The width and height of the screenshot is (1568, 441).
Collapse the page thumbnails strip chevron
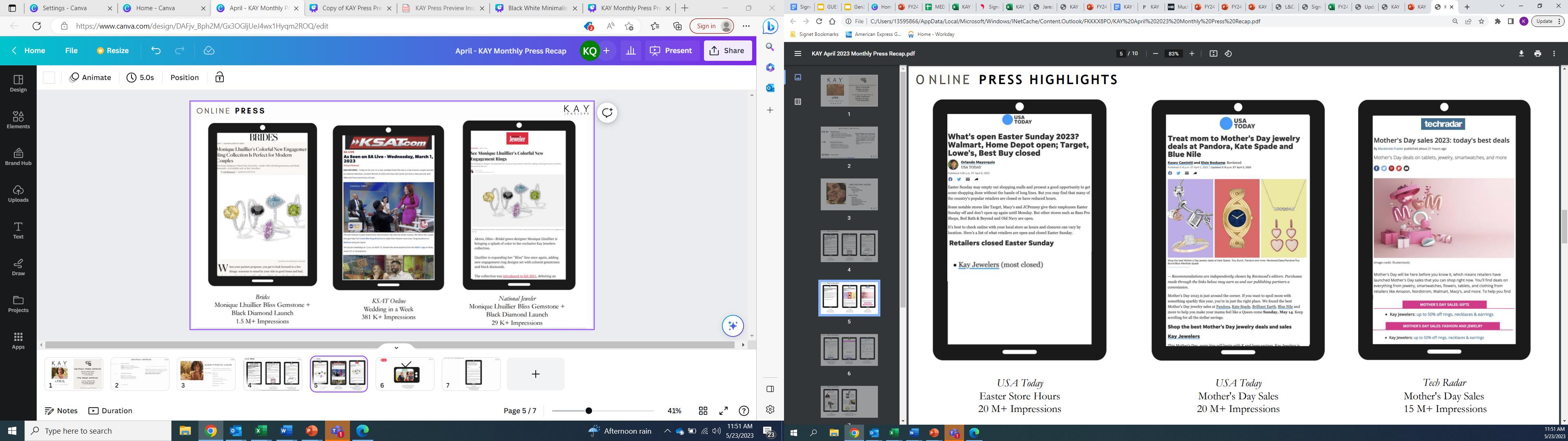pyautogui.click(x=396, y=348)
